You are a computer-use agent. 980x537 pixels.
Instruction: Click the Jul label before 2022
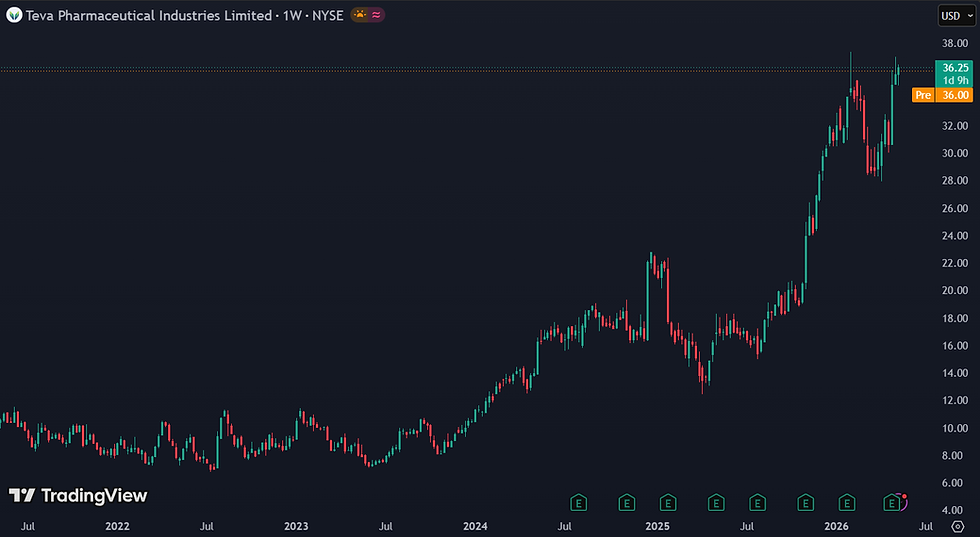(28, 526)
